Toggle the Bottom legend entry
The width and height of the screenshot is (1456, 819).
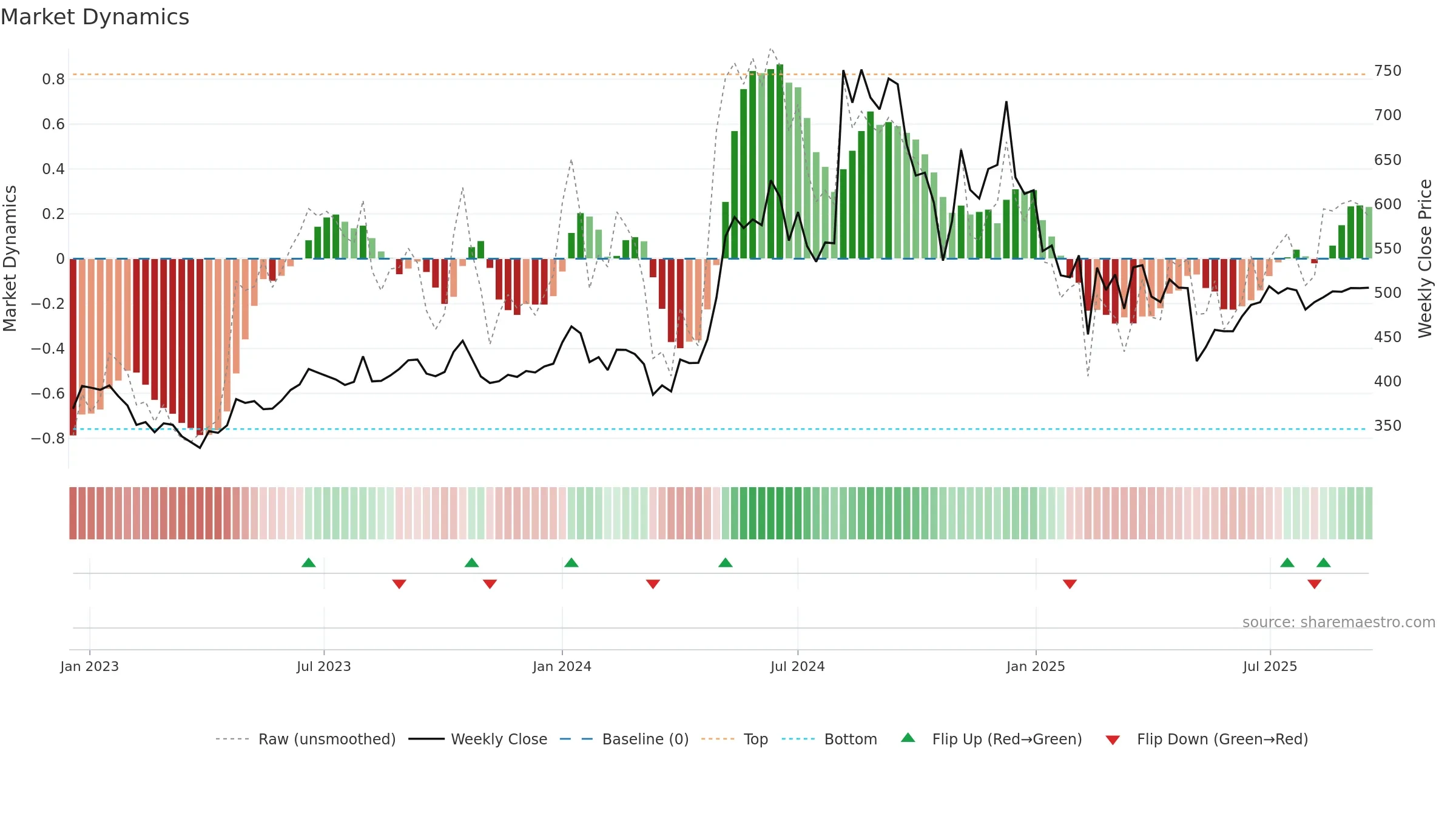(829, 739)
